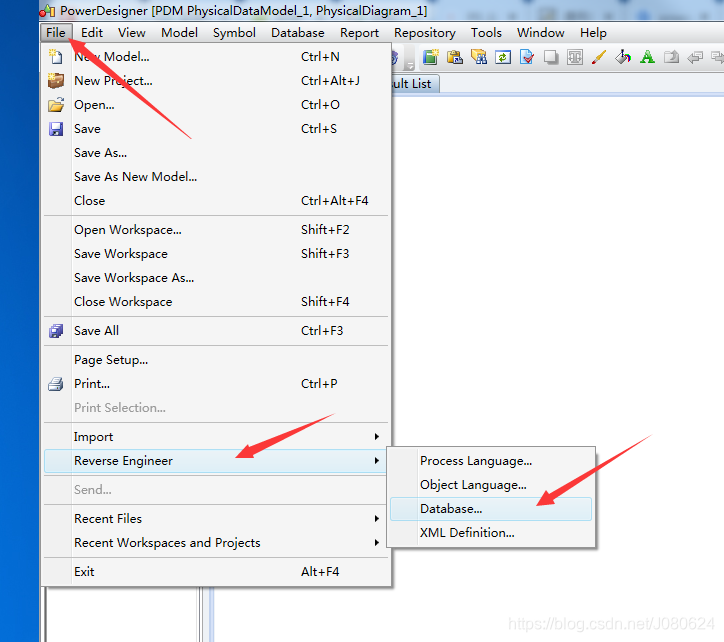Choose Database... in Reverse Engineer submenu
The image size is (724, 642).
click(x=491, y=509)
